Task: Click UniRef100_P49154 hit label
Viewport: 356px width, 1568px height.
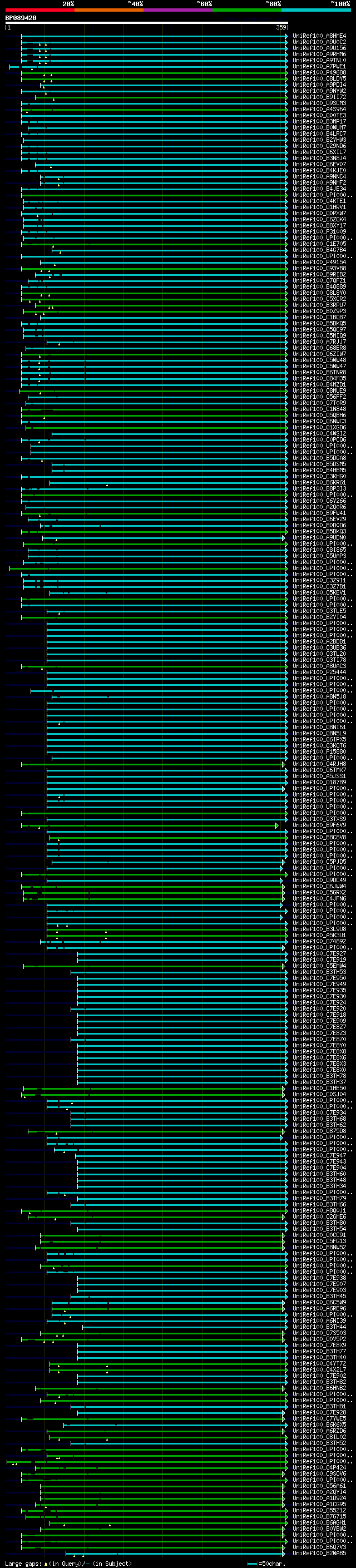Action: point(319,263)
